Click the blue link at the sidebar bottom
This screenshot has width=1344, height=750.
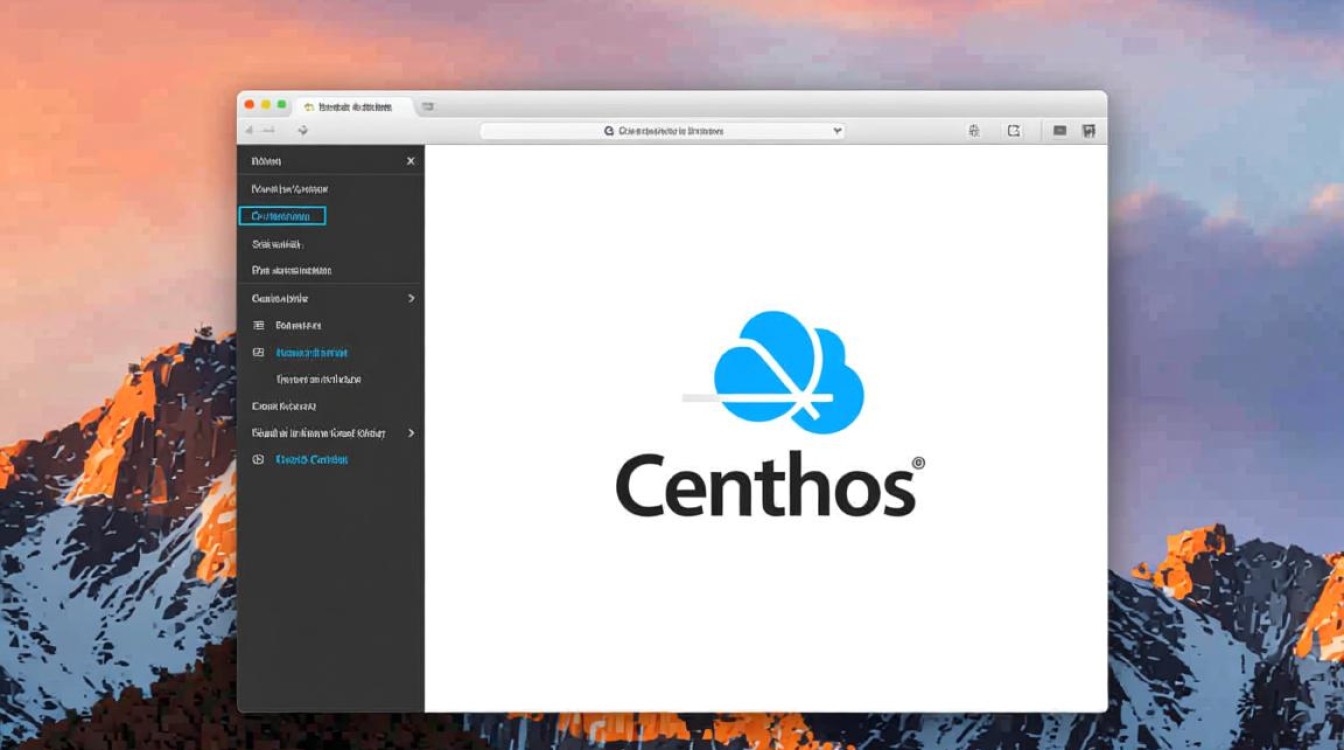311,459
